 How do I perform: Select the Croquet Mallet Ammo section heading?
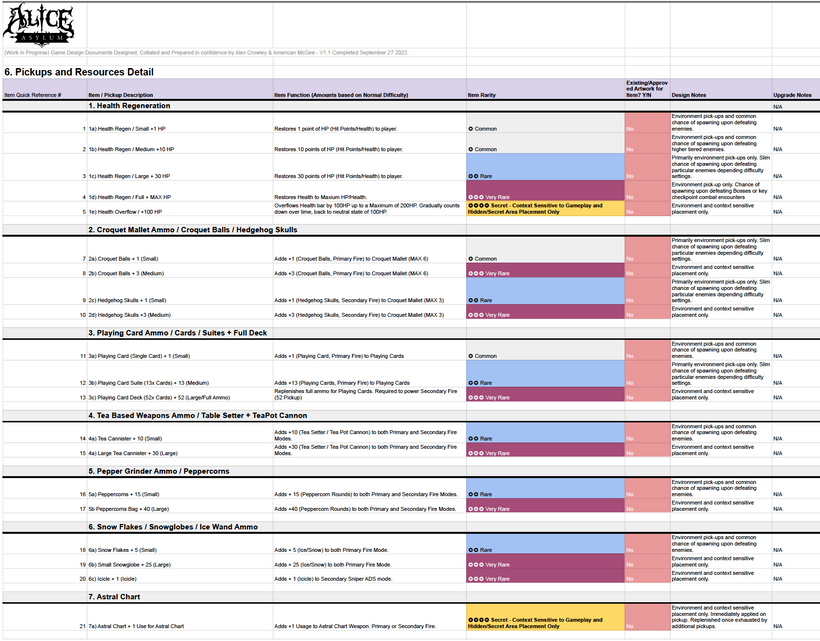tap(192, 230)
